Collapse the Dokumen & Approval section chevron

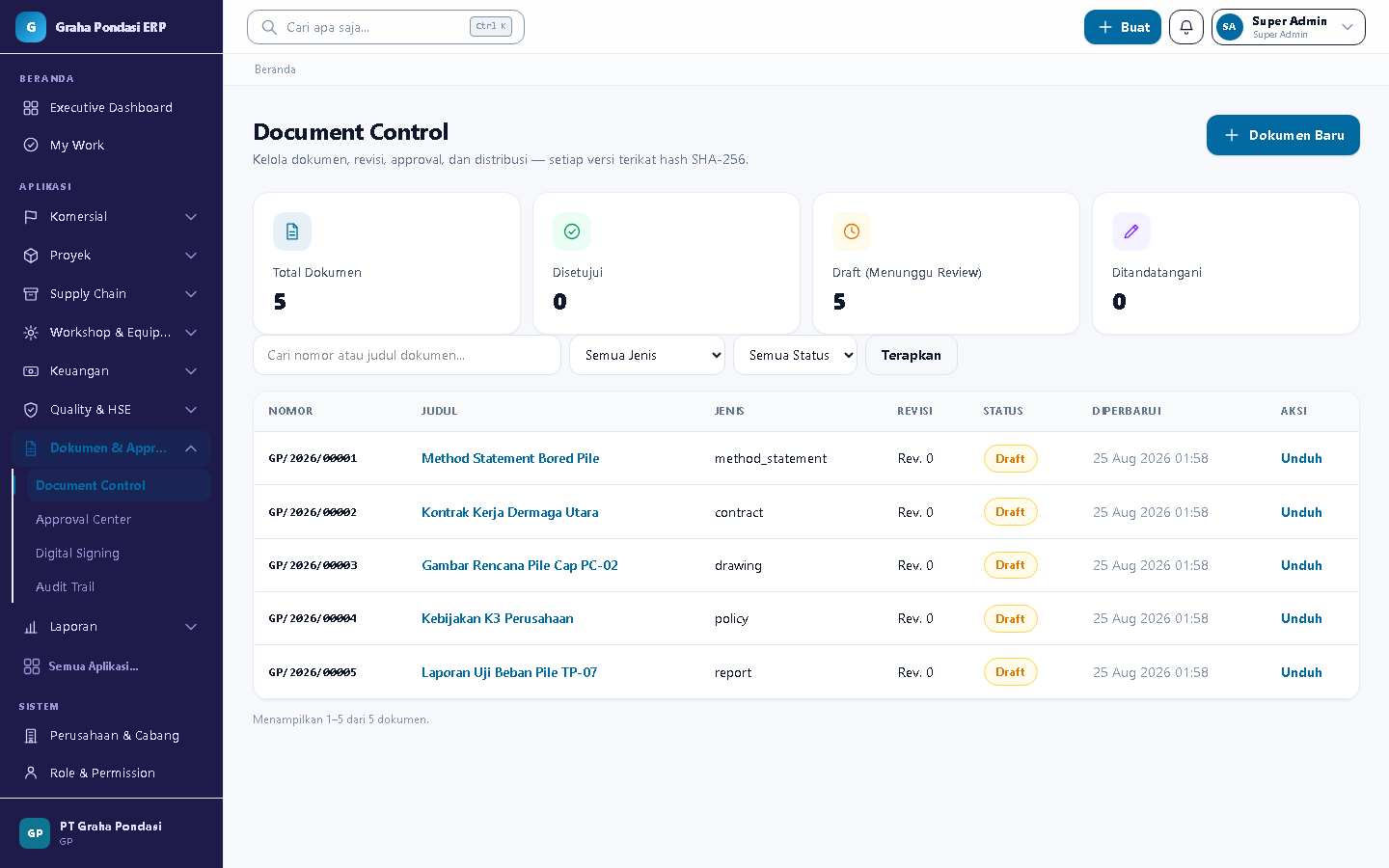191,448
